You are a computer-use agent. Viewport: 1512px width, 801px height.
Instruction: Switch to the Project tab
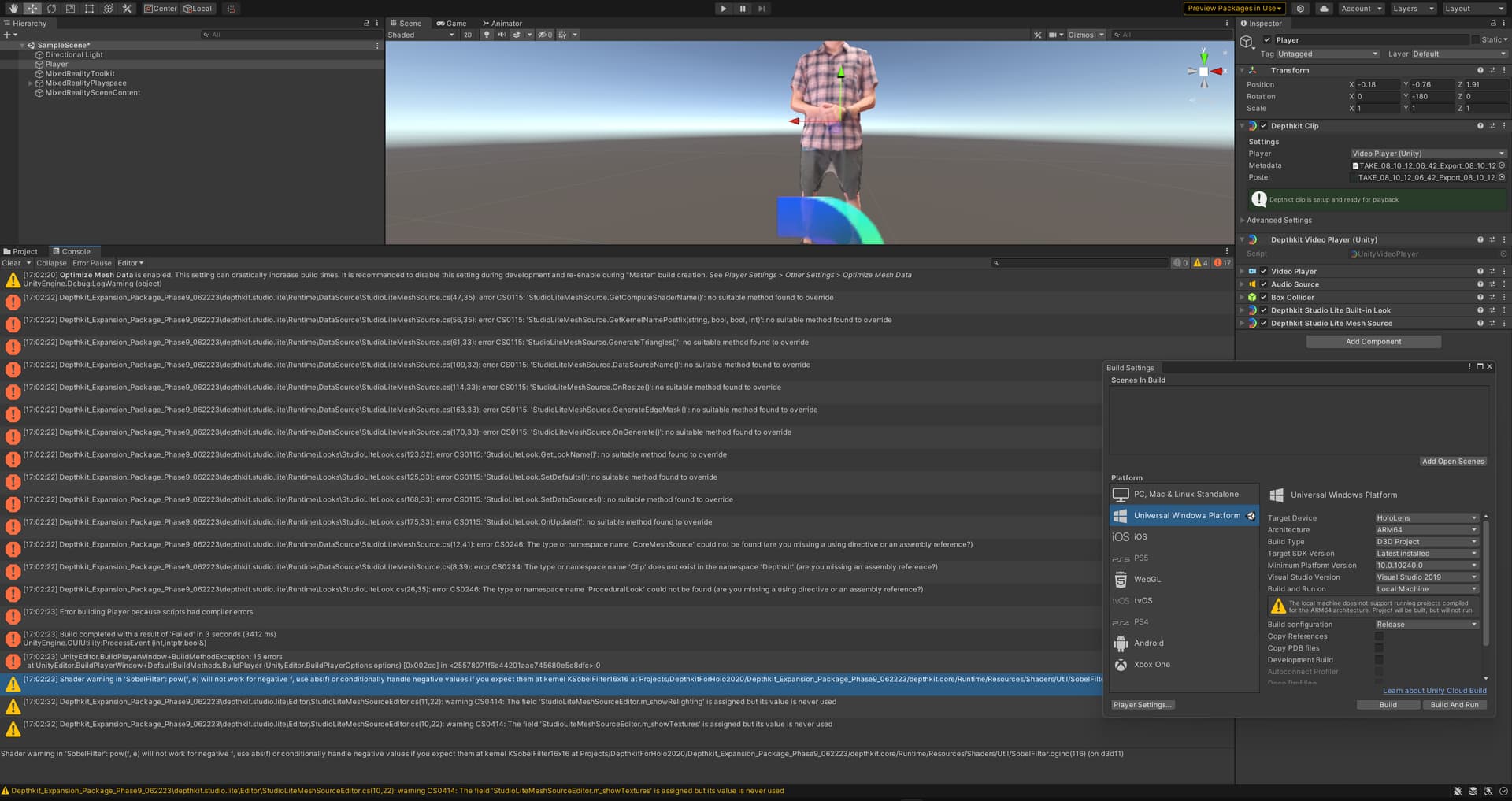point(21,252)
